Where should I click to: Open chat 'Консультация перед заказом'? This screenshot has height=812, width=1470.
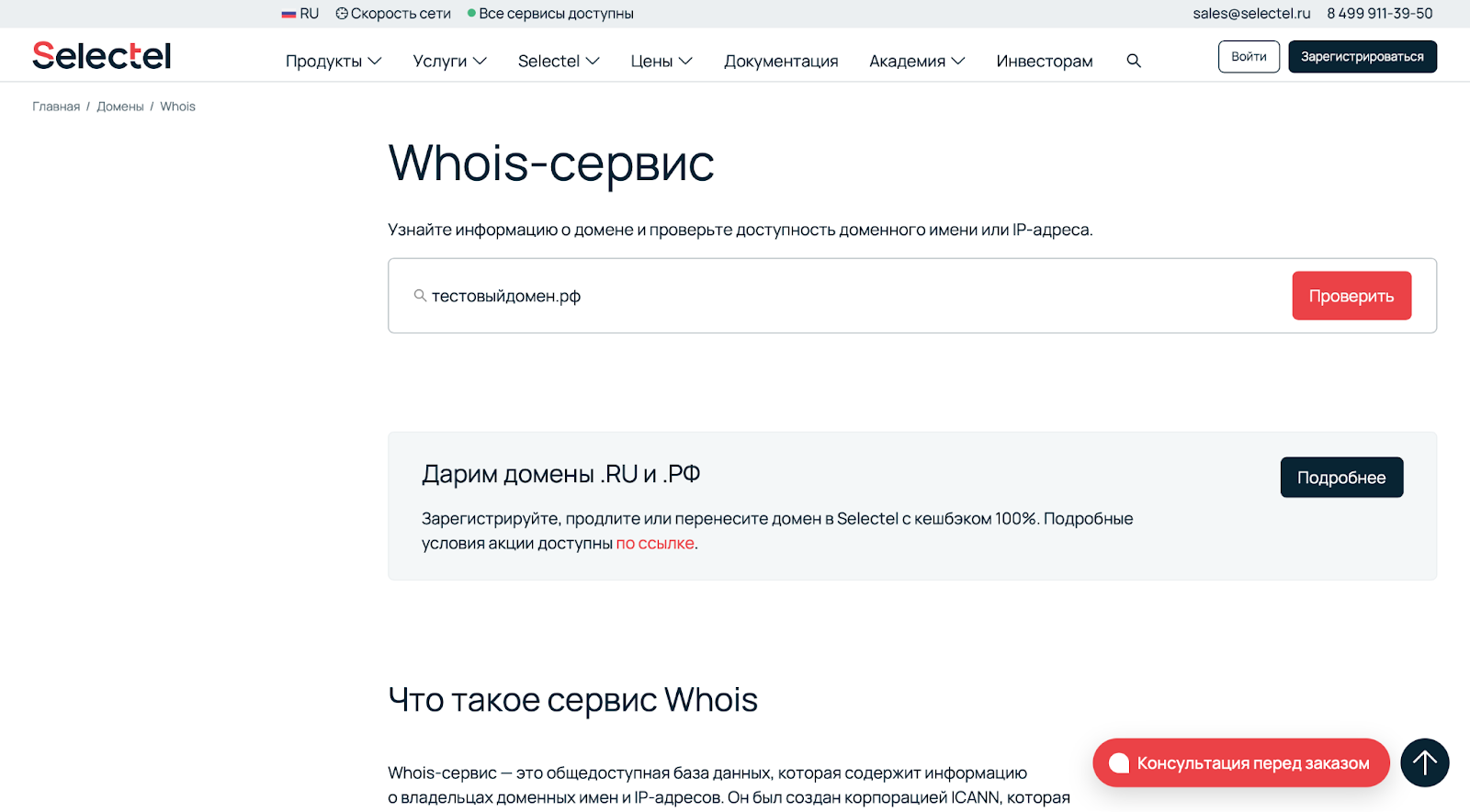[1240, 762]
